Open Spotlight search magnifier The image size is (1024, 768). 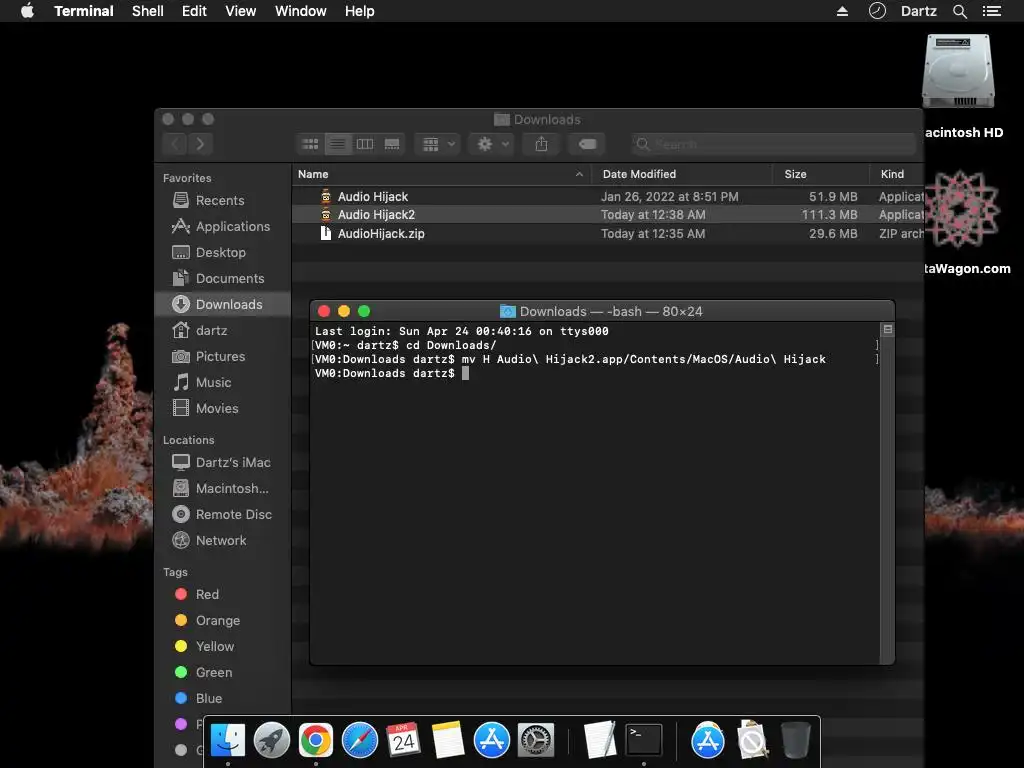tap(959, 11)
